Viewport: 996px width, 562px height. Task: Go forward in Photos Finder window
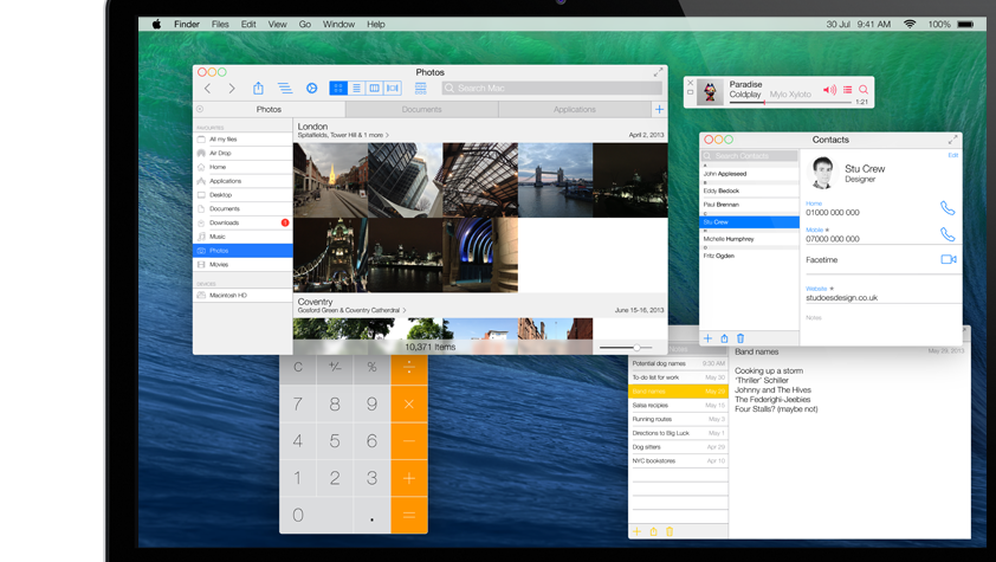tap(232, 88)
